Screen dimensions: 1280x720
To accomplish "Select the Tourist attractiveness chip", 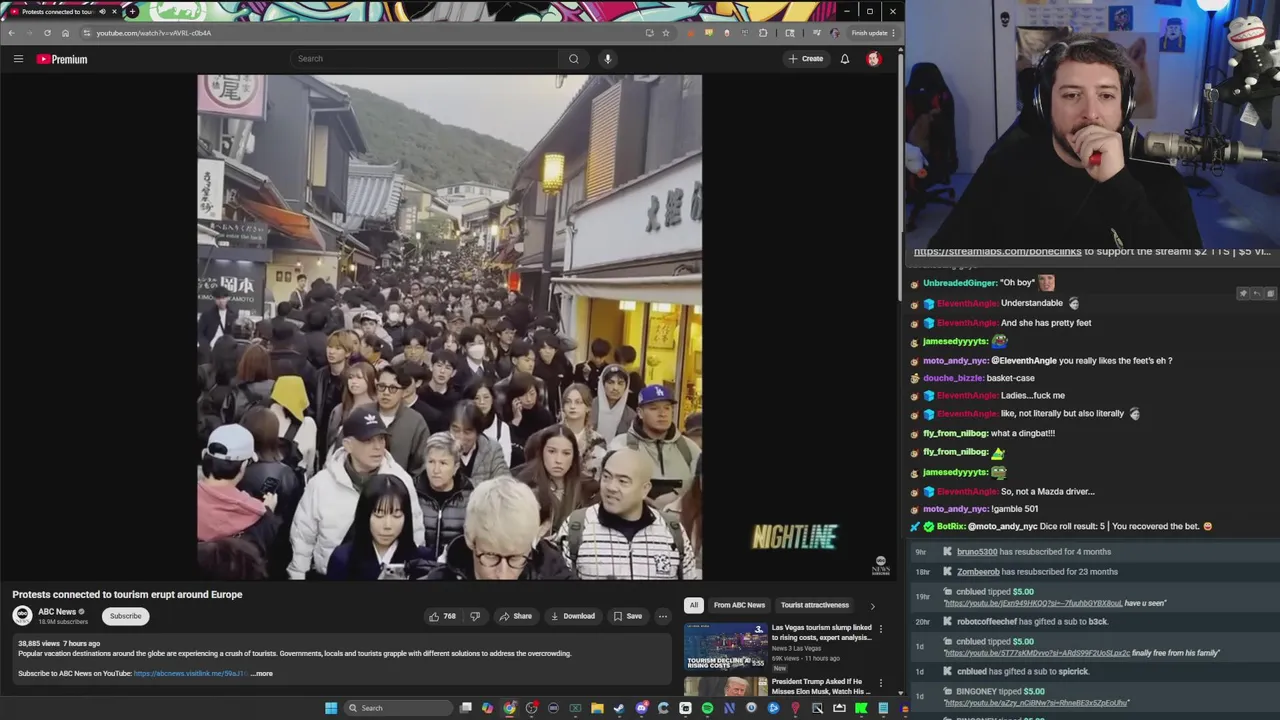I will point(815,605).
